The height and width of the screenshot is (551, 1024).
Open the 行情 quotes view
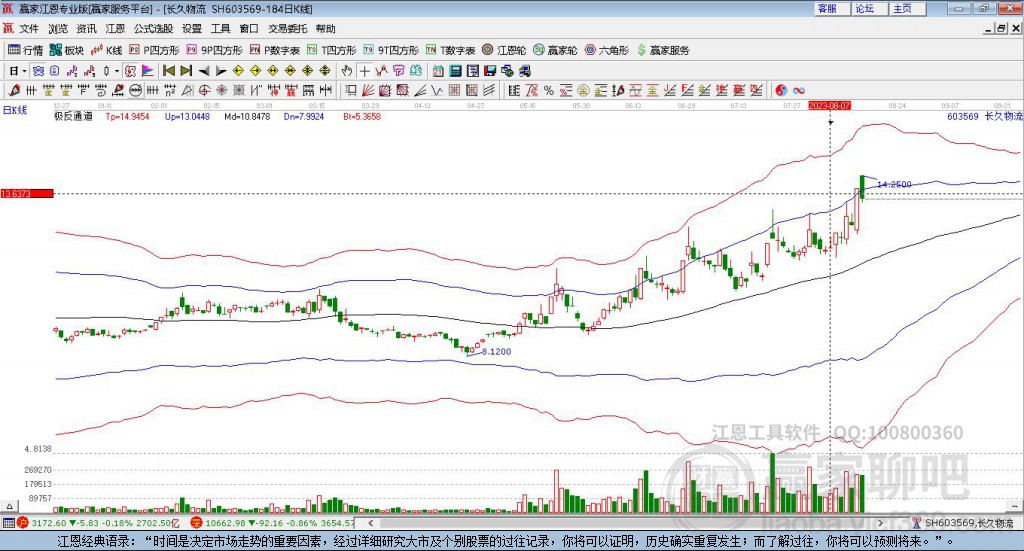(x=25, y=50)
